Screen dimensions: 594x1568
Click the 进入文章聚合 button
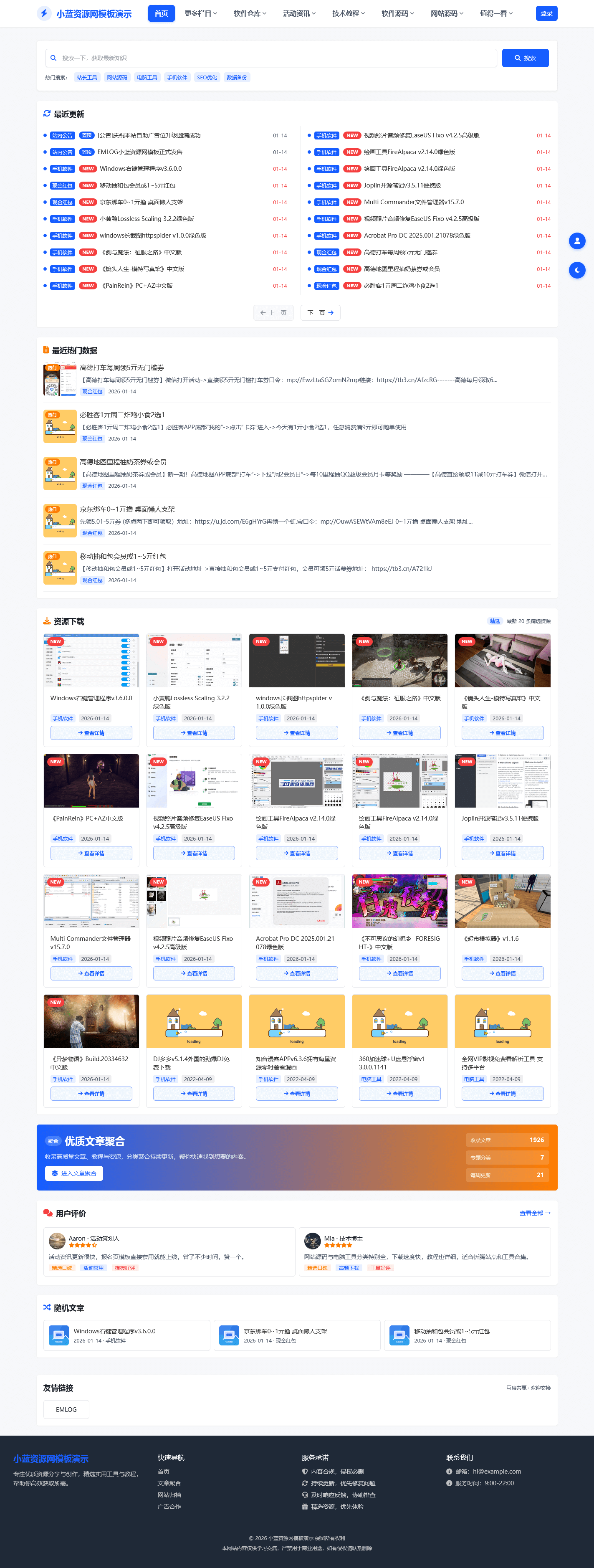[x=73, y=1173]
